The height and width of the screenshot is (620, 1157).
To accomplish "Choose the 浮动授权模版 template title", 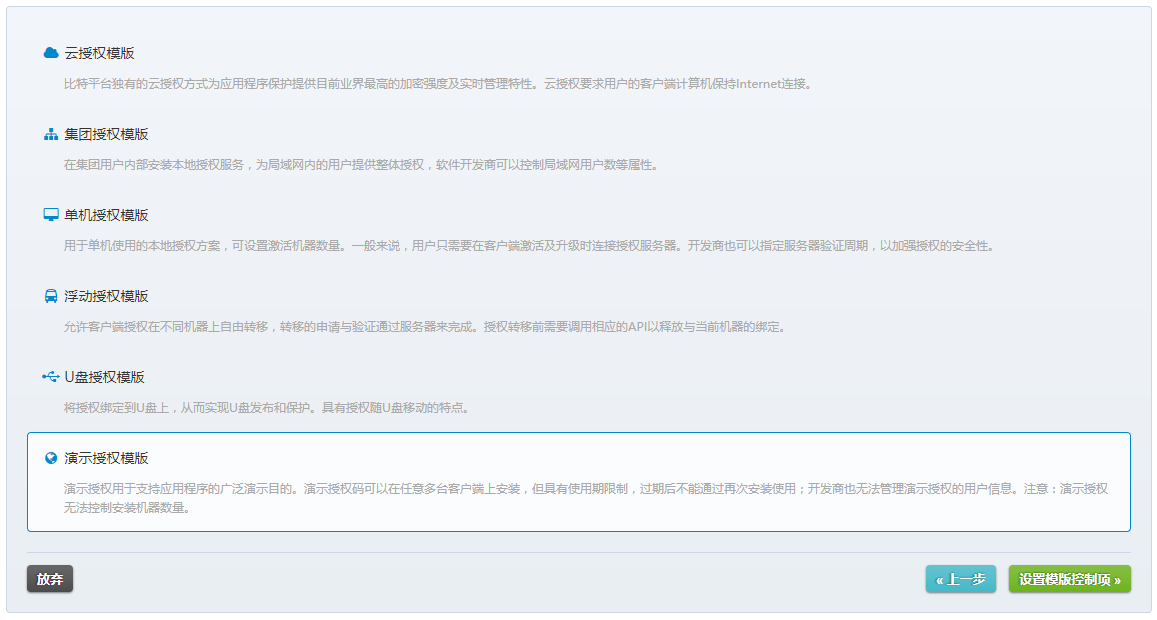I will (106, 296).
